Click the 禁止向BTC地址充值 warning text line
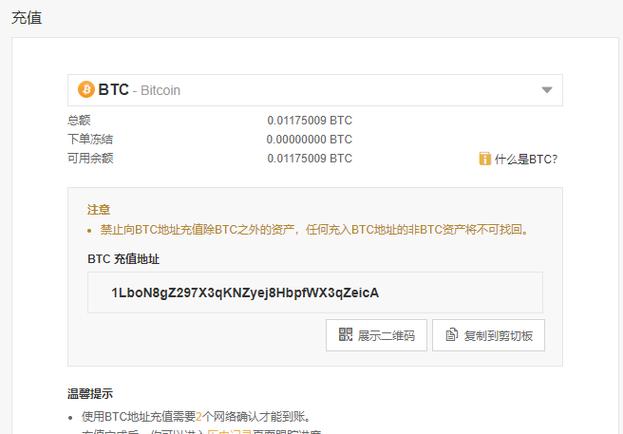 coord(314,230)
